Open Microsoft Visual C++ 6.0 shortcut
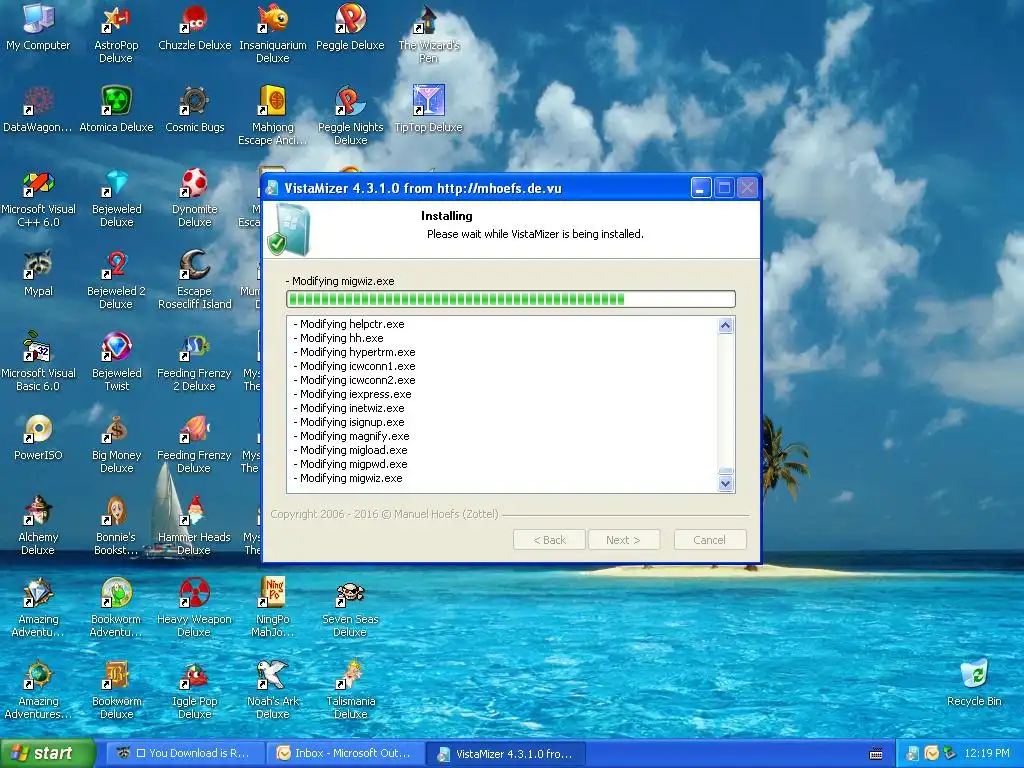Image resolution: width=1024 pixels, height=768 pixels. click(38, 197)
